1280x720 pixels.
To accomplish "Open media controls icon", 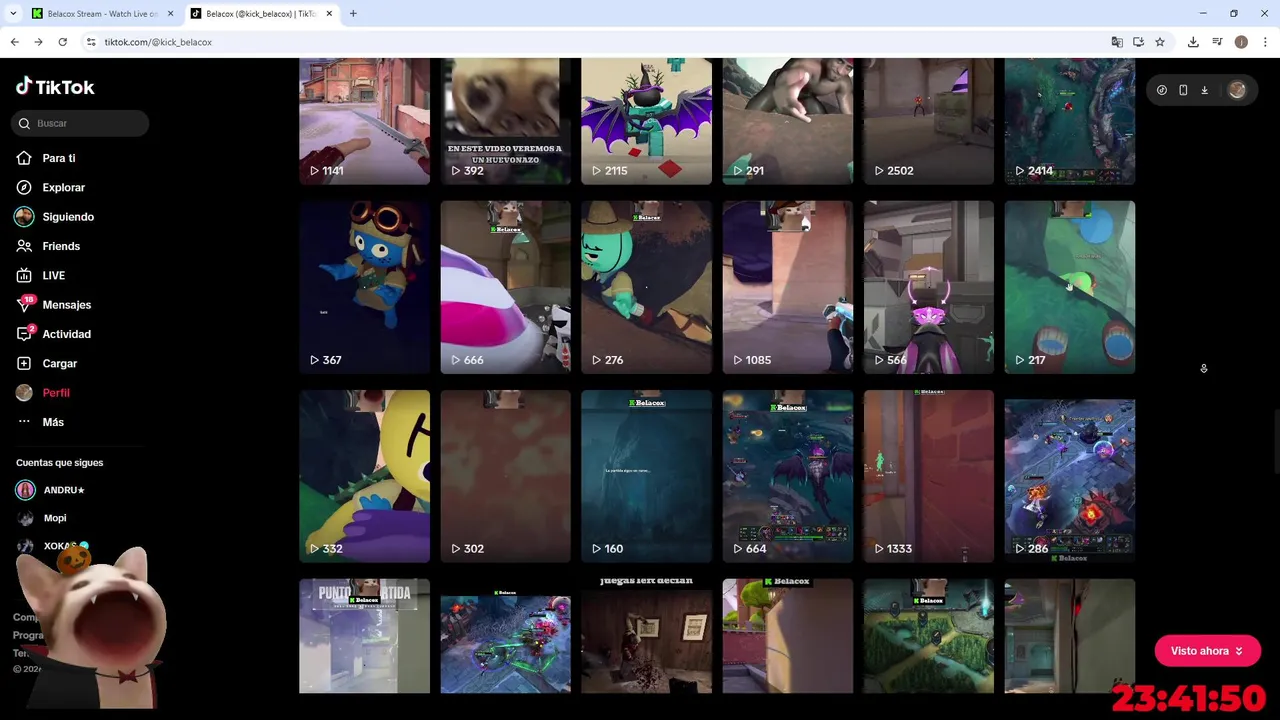I will pyautogui.click(x=1217, y=42).
